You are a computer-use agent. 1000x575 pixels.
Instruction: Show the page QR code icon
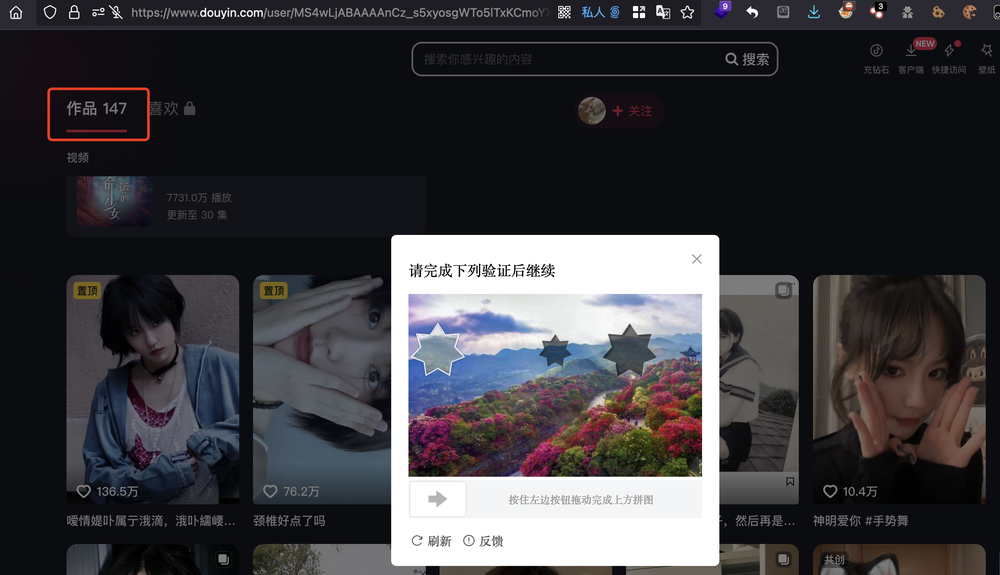point(564,12)
